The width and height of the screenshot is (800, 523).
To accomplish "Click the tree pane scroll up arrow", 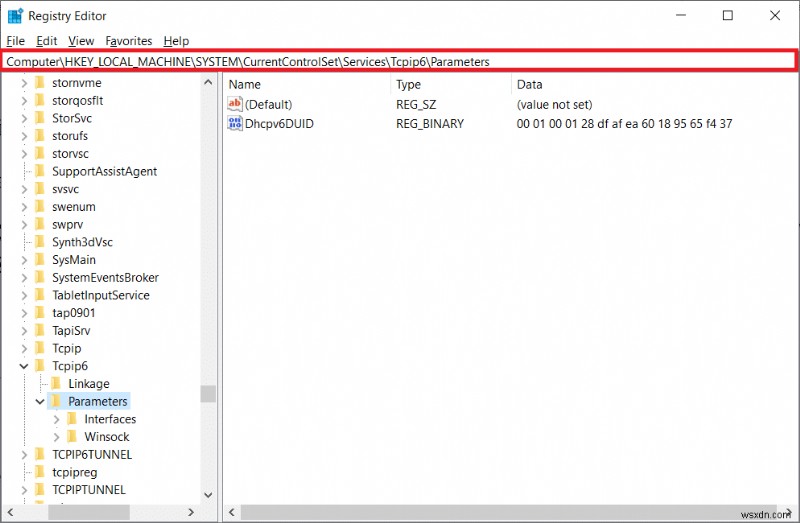I will 208,82.
